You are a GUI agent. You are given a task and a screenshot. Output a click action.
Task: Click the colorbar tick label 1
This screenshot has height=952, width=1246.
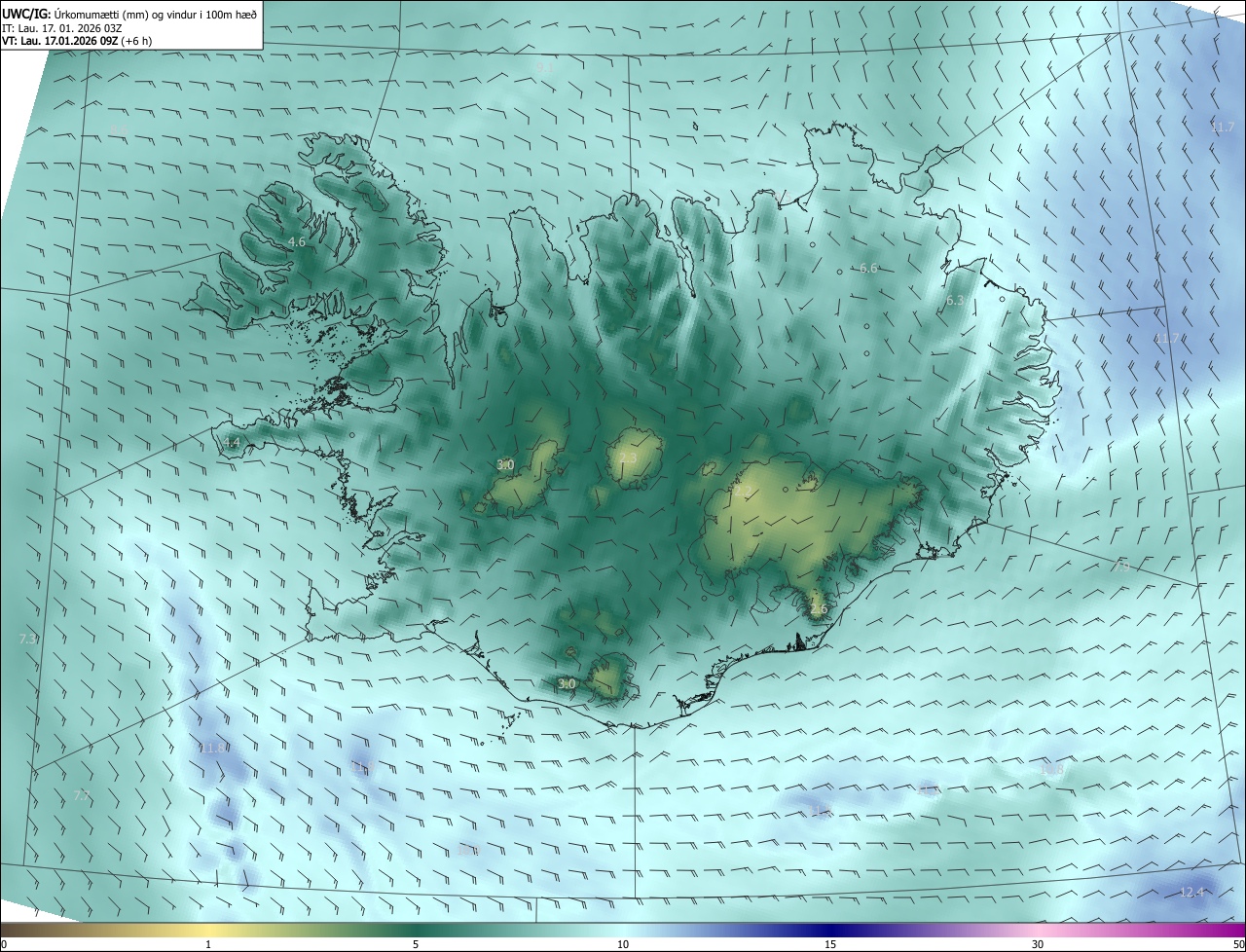pyautogui.click(x=208, y=945)
